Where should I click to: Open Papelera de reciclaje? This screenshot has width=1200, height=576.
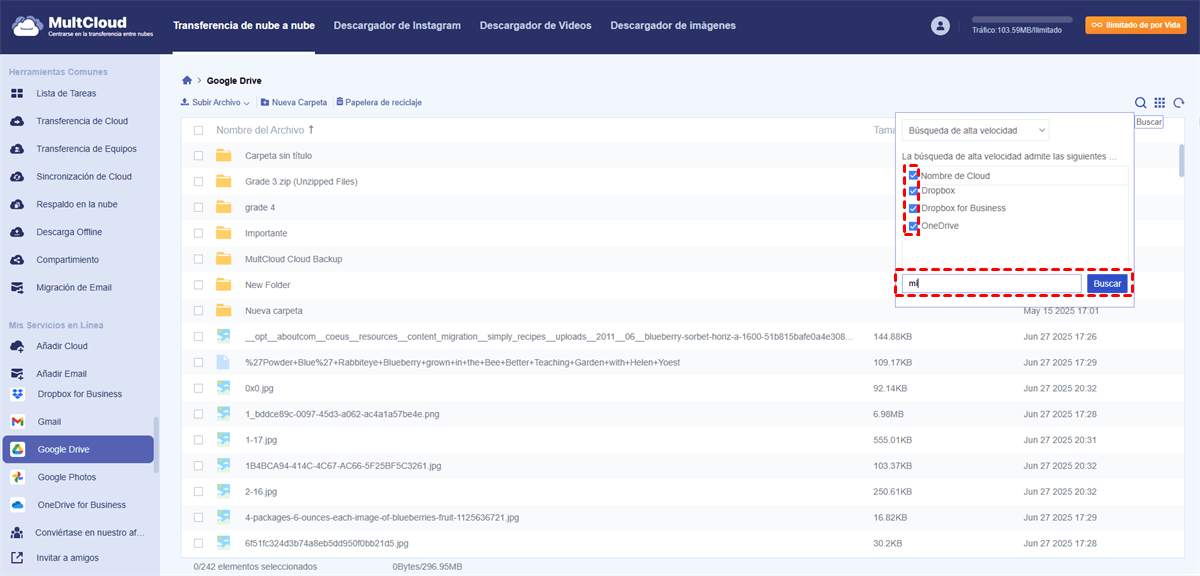coord(379,102)
